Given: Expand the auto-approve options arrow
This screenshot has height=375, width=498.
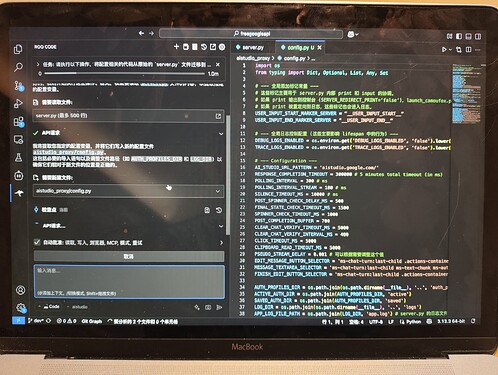Looking at the screenshot, I should coord(221,243).
